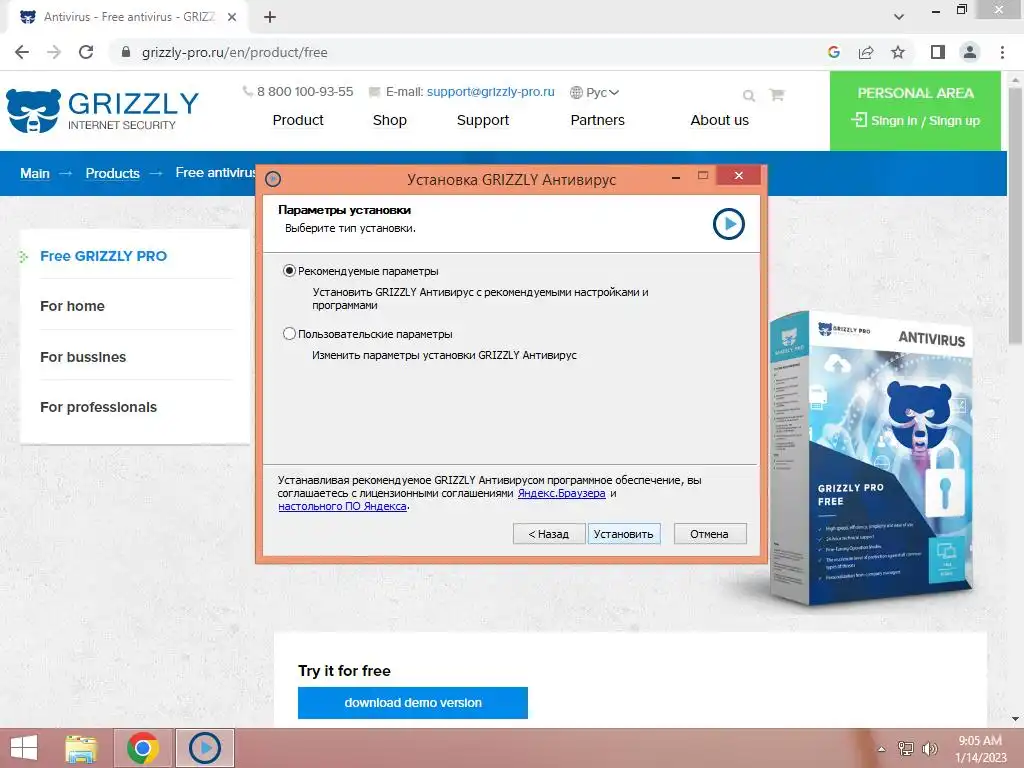Select Free GRIZZLY PRO sidebar item
This screenshot has height=768, width=1024.
click(x=103, y=256)
